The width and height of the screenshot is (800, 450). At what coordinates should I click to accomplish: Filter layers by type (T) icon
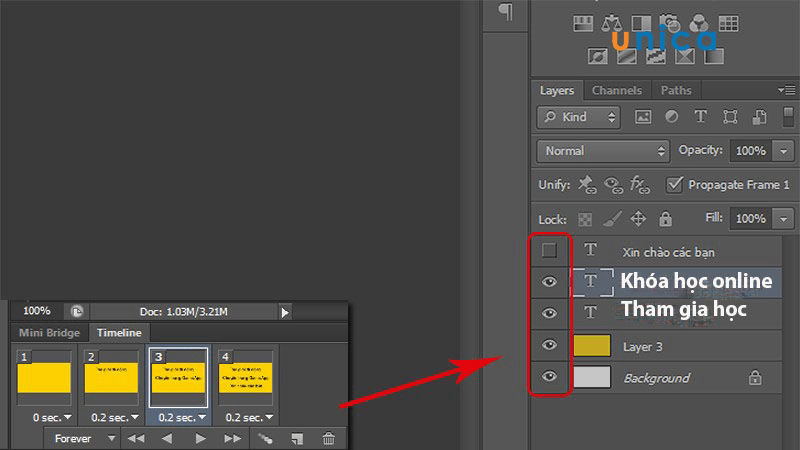[x=701, y=117]
